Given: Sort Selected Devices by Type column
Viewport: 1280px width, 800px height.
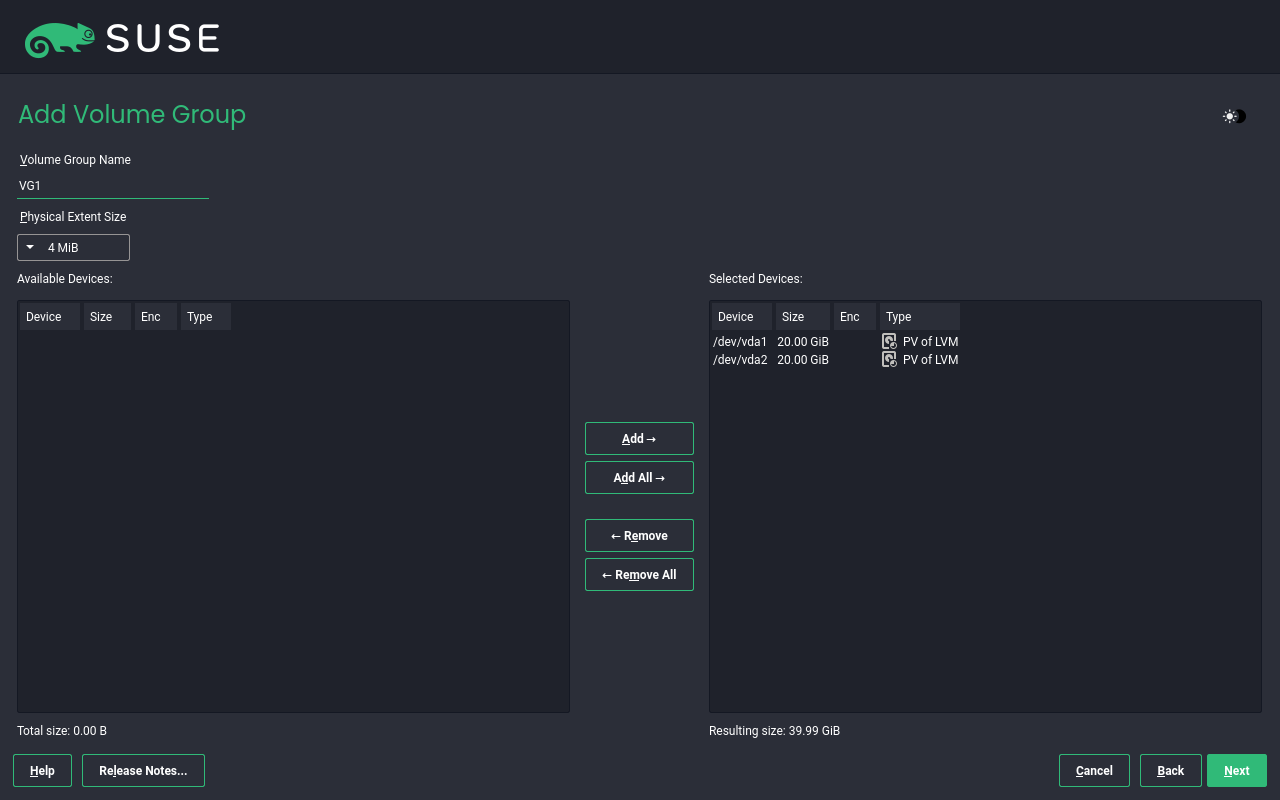Looking at the screenshot, I should (x=919, y=317).
